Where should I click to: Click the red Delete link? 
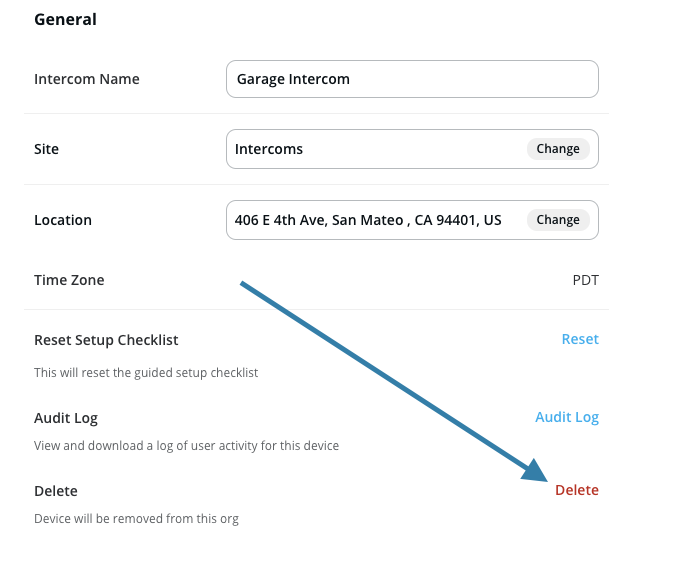[x=577, y=490]
